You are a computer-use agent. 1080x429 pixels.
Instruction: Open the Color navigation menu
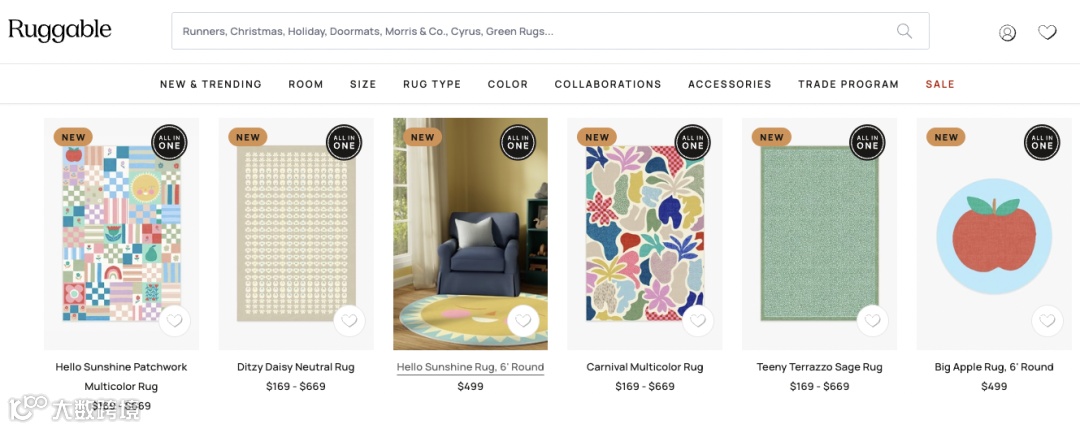click(x=508, y=84)
